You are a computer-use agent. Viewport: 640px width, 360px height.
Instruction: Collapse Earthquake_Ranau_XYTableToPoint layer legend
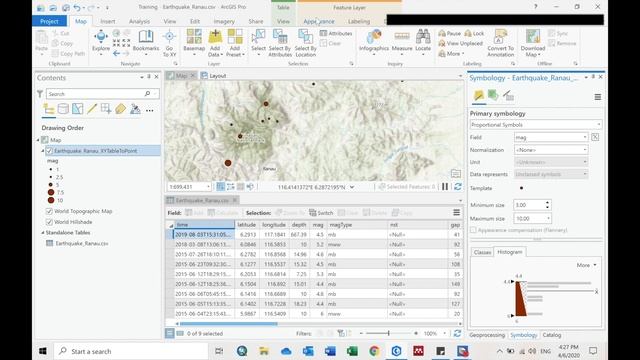[42, 151]
